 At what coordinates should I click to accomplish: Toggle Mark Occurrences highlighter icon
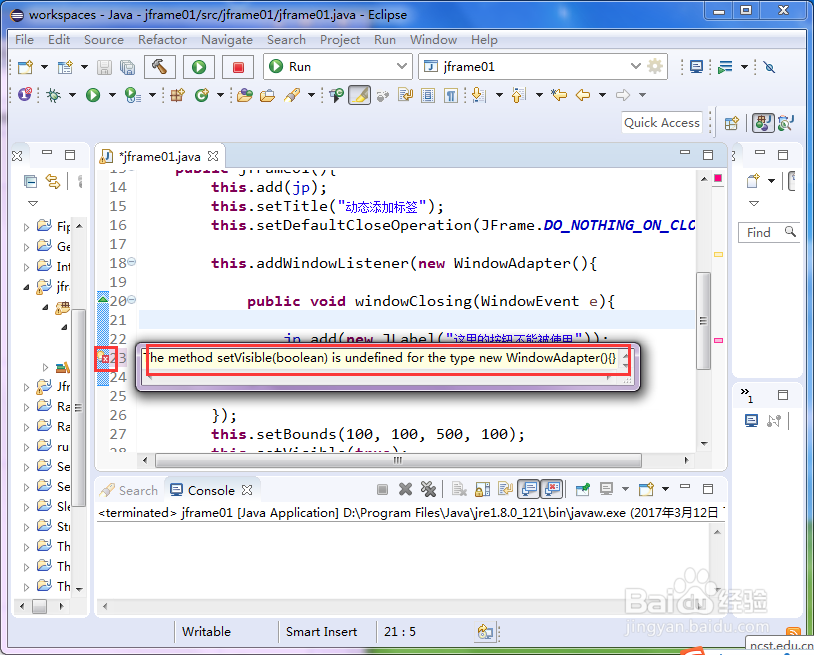(x=359, y=95)
